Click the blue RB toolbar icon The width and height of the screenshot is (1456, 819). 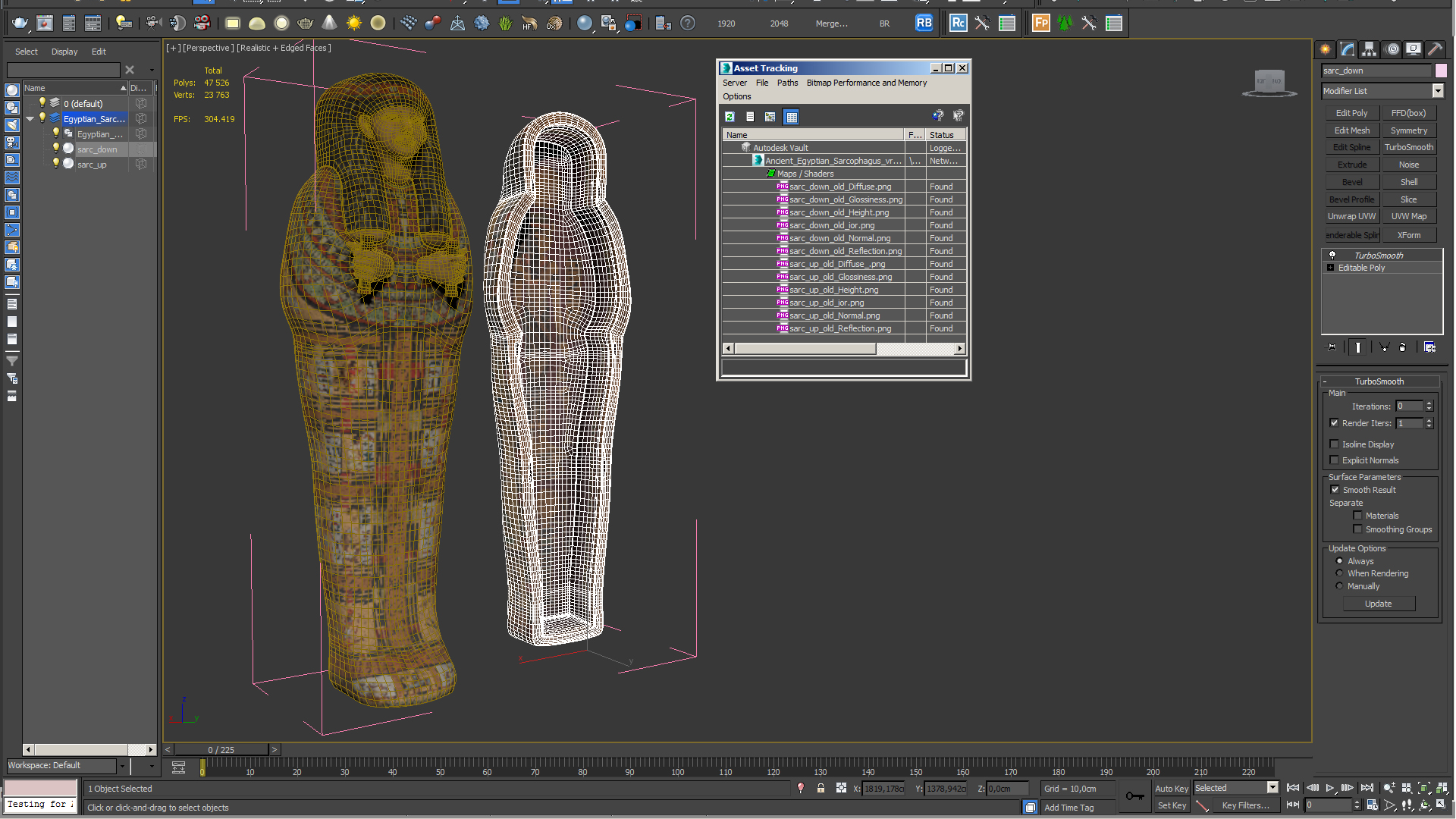[924, 24]
